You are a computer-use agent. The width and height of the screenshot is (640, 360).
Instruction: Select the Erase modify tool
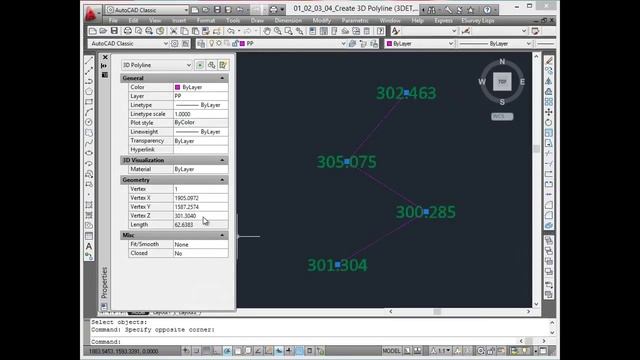point(549,61)
